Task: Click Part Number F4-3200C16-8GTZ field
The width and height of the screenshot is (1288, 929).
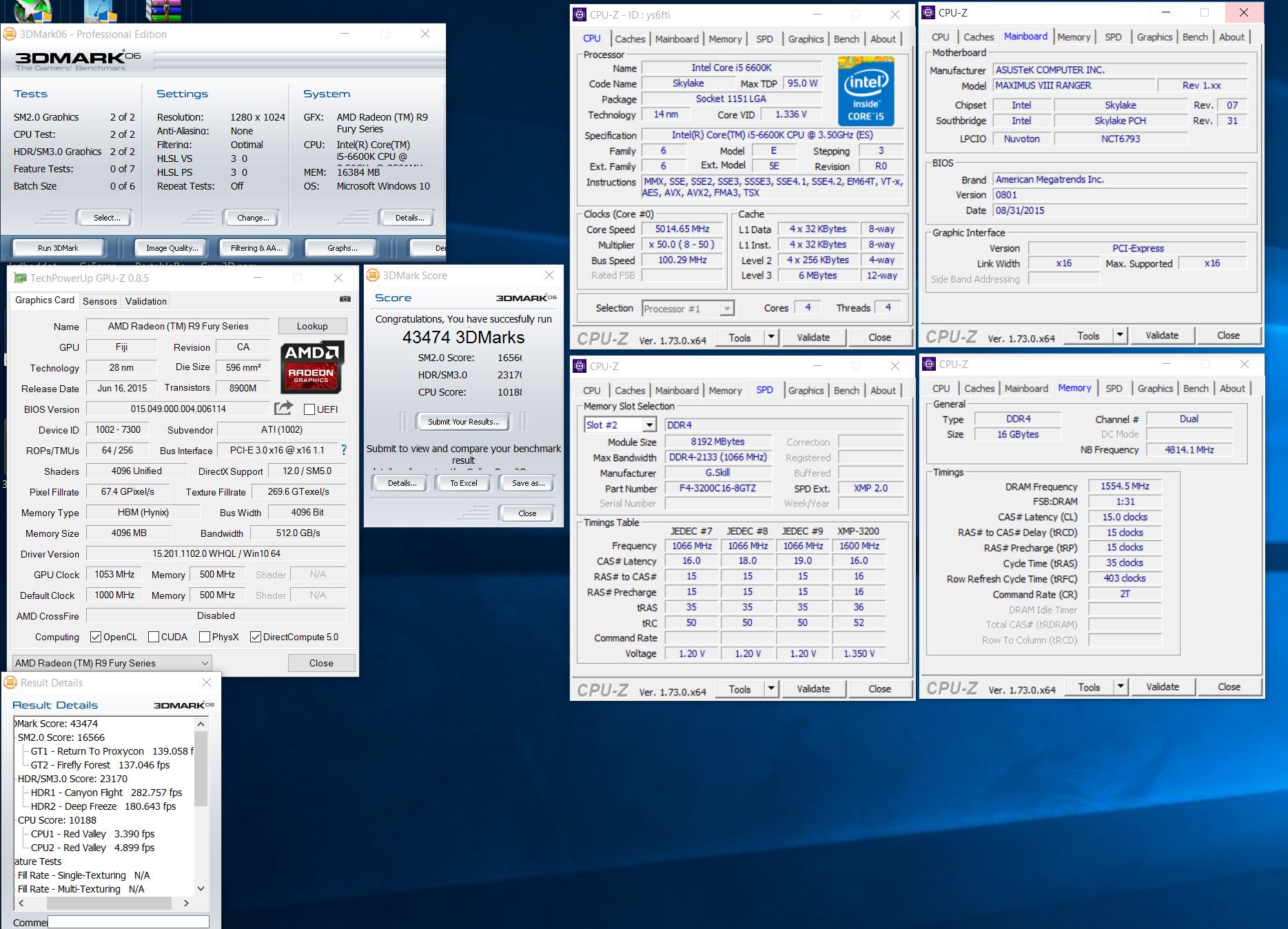Action: click(x=717, y=488)
